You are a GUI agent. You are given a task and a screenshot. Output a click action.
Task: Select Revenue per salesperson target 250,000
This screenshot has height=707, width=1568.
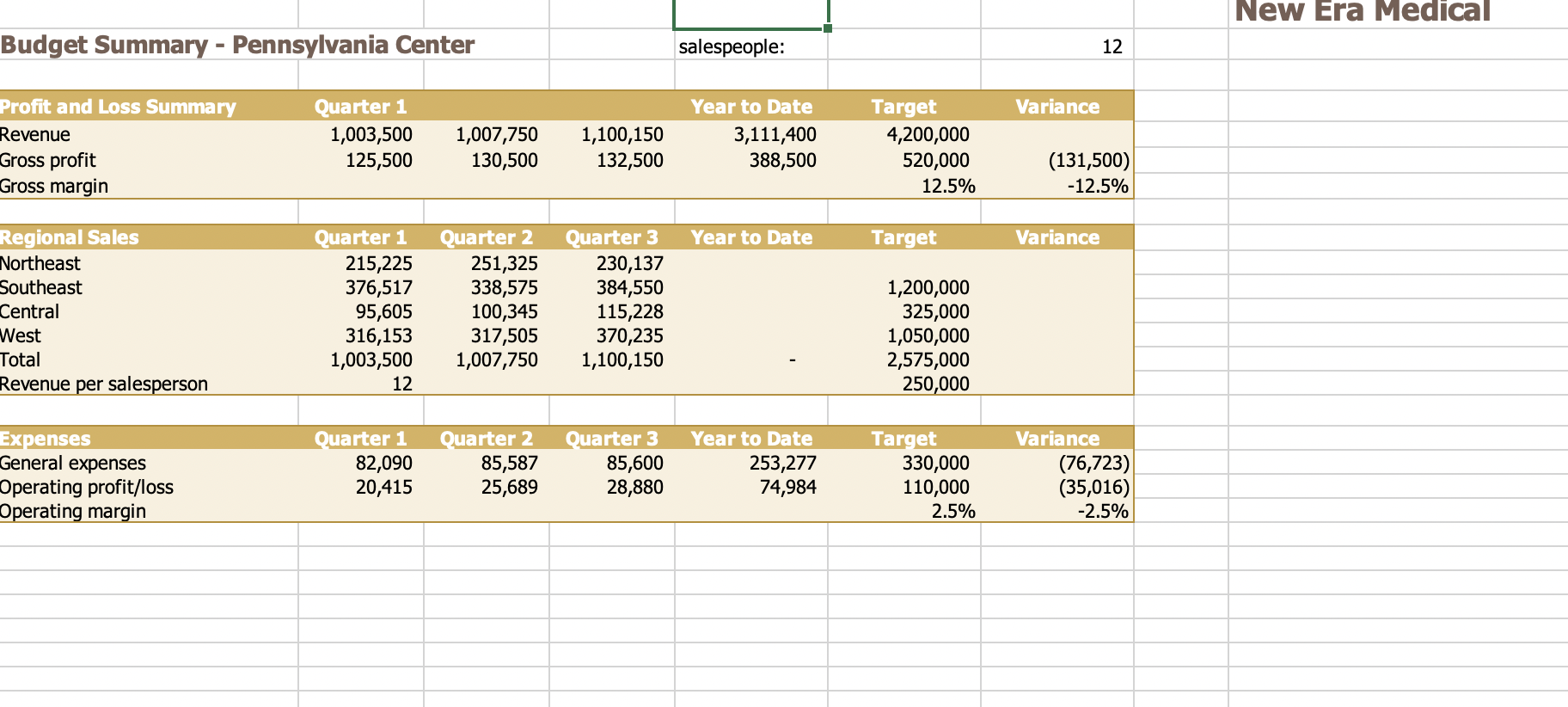[x=936, y=384]
